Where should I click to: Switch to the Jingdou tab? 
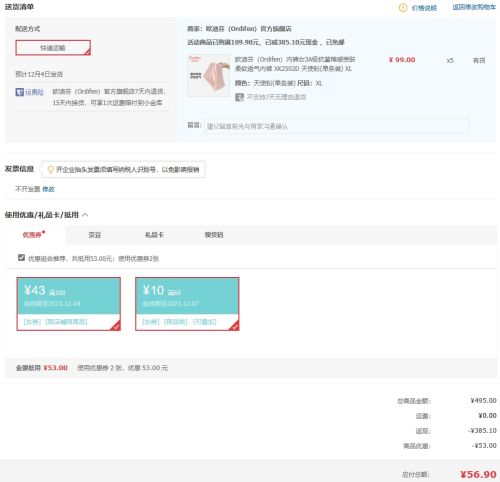click(x=95, y=235)
